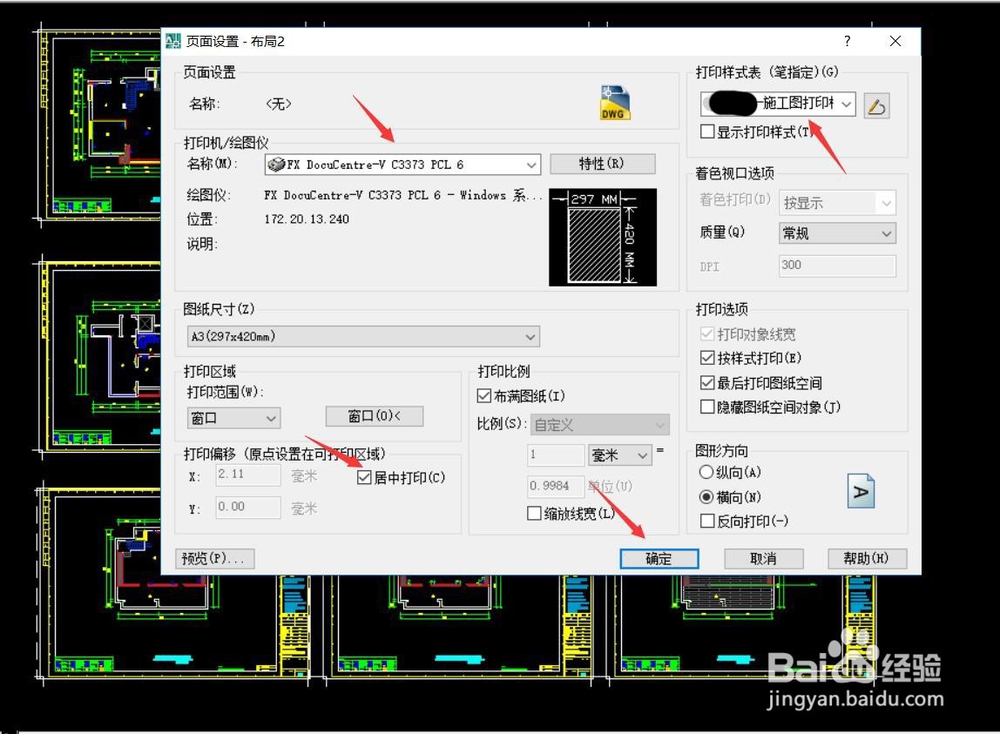Image resolution: width=1000 pixels, height=734 pixels.
Task: Select 纵向(A) orientation radio button
Action: pyautogui.click(x=706, y=472)
